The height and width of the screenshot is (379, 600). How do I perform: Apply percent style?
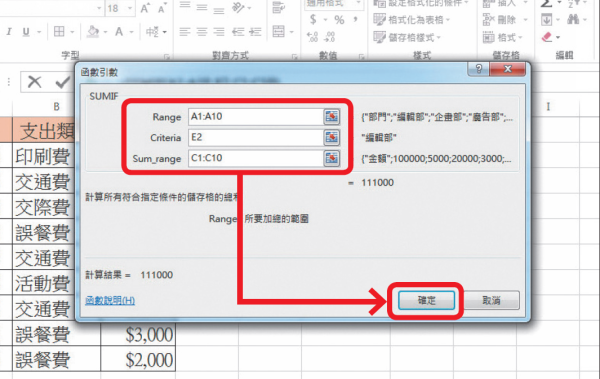click(x=339, y=20)
